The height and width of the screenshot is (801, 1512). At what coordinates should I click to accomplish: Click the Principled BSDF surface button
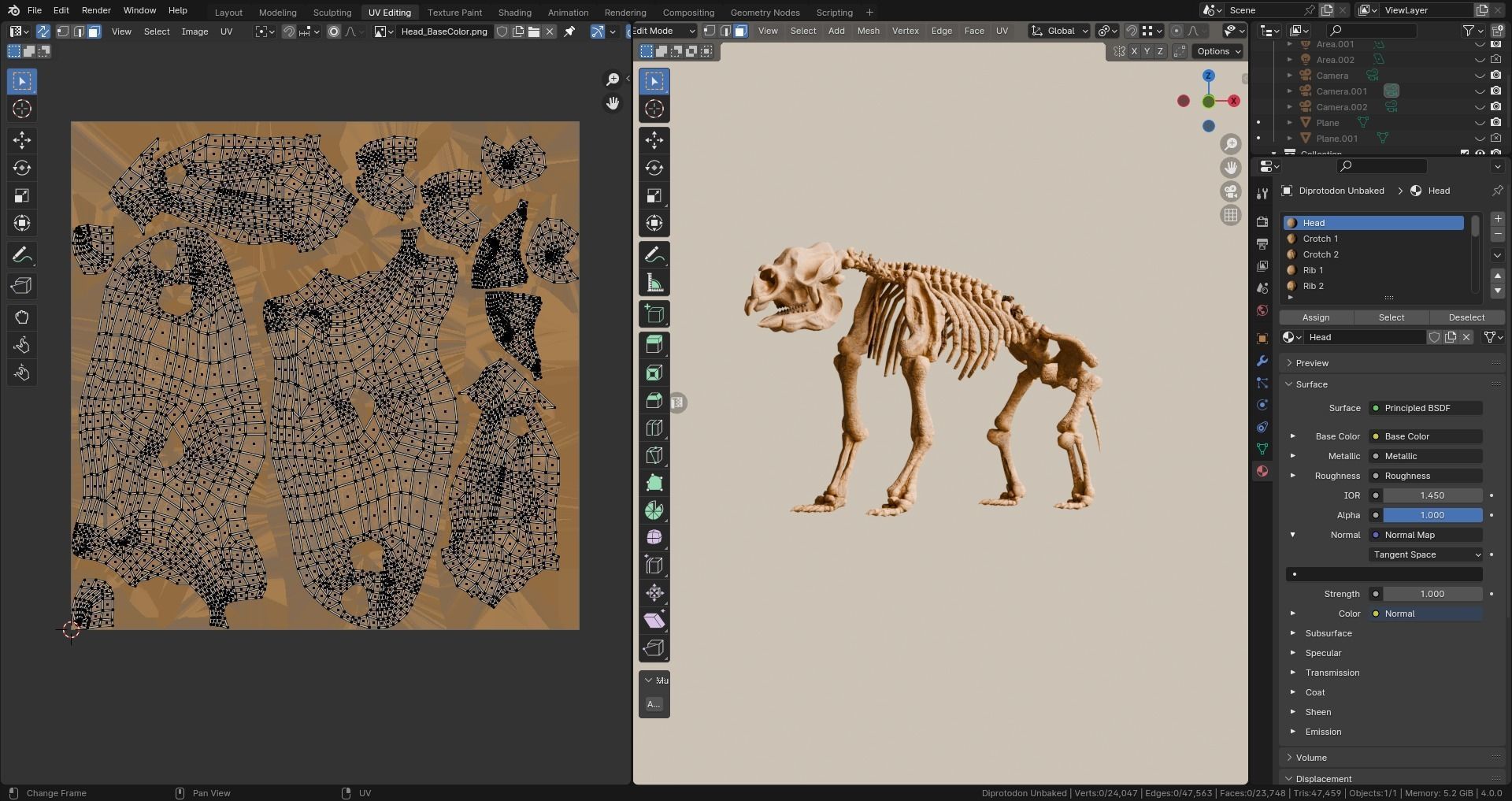pyautogui.click(x=1426, y=408)
